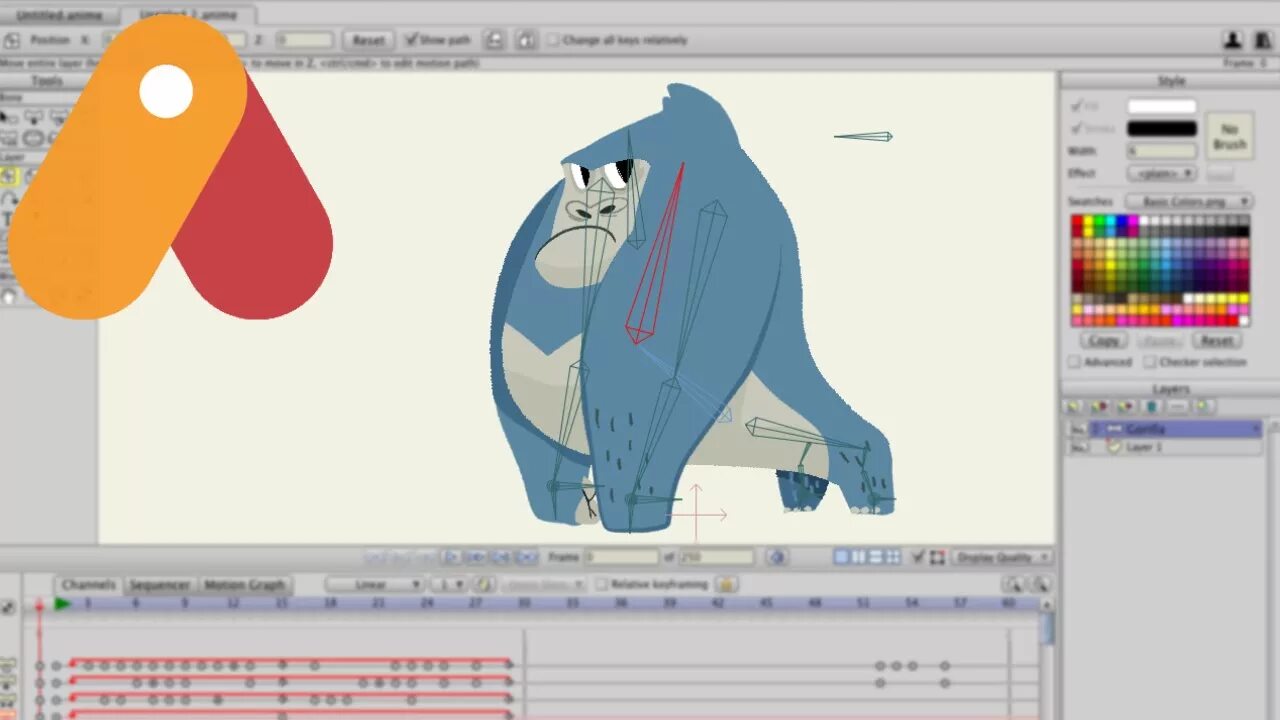
Task: Click the No Brush button
Action: coord(1229,136)
